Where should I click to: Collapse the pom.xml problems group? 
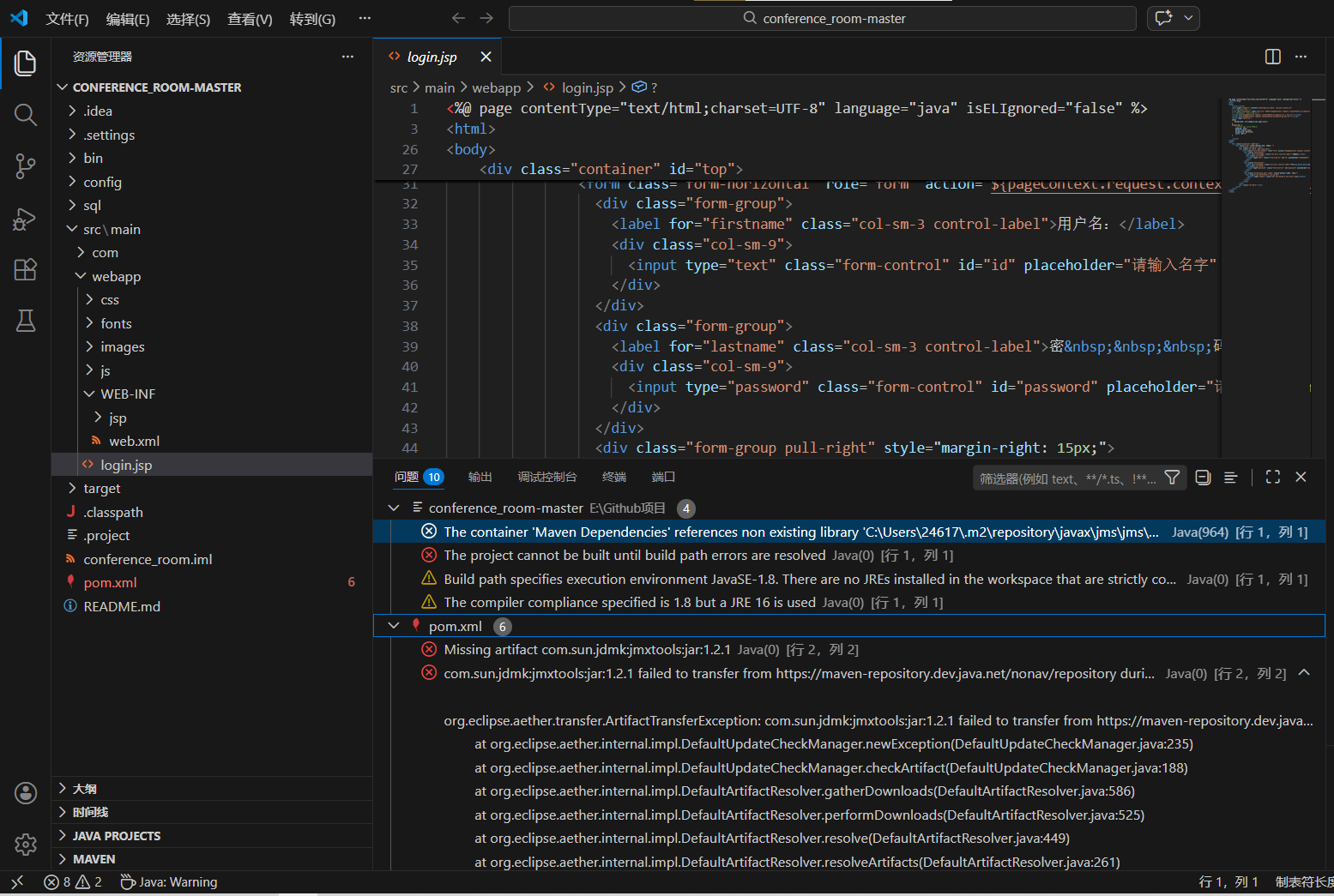point(394,626)
